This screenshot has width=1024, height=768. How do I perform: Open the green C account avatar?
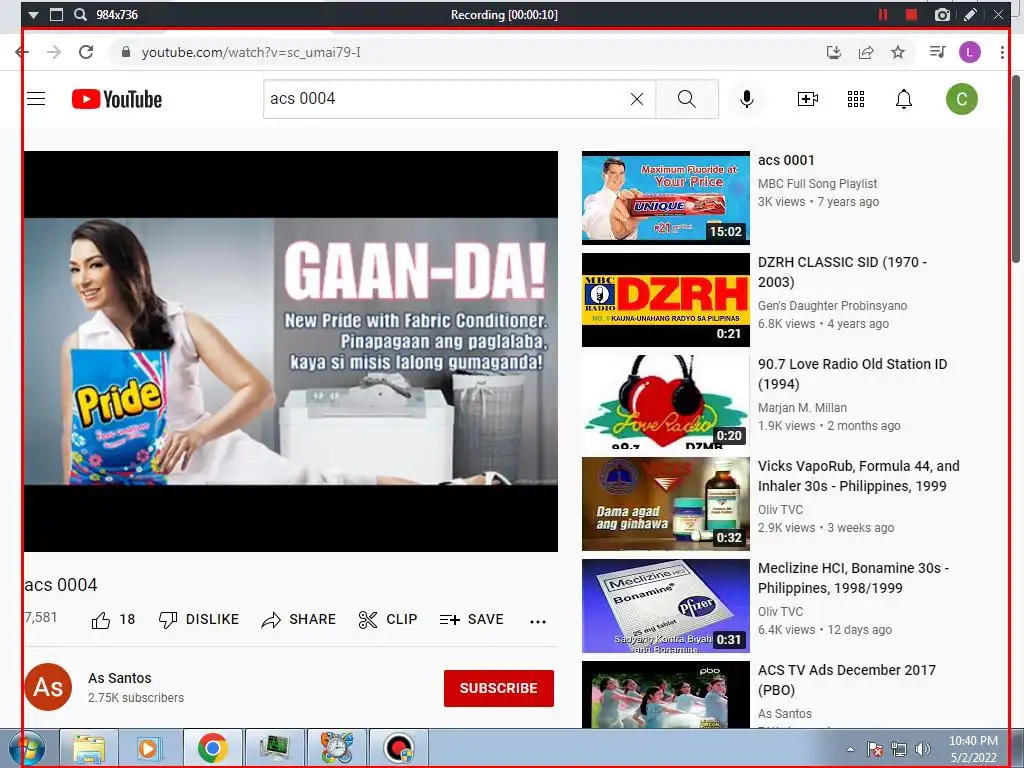click(x=961, y=99)
